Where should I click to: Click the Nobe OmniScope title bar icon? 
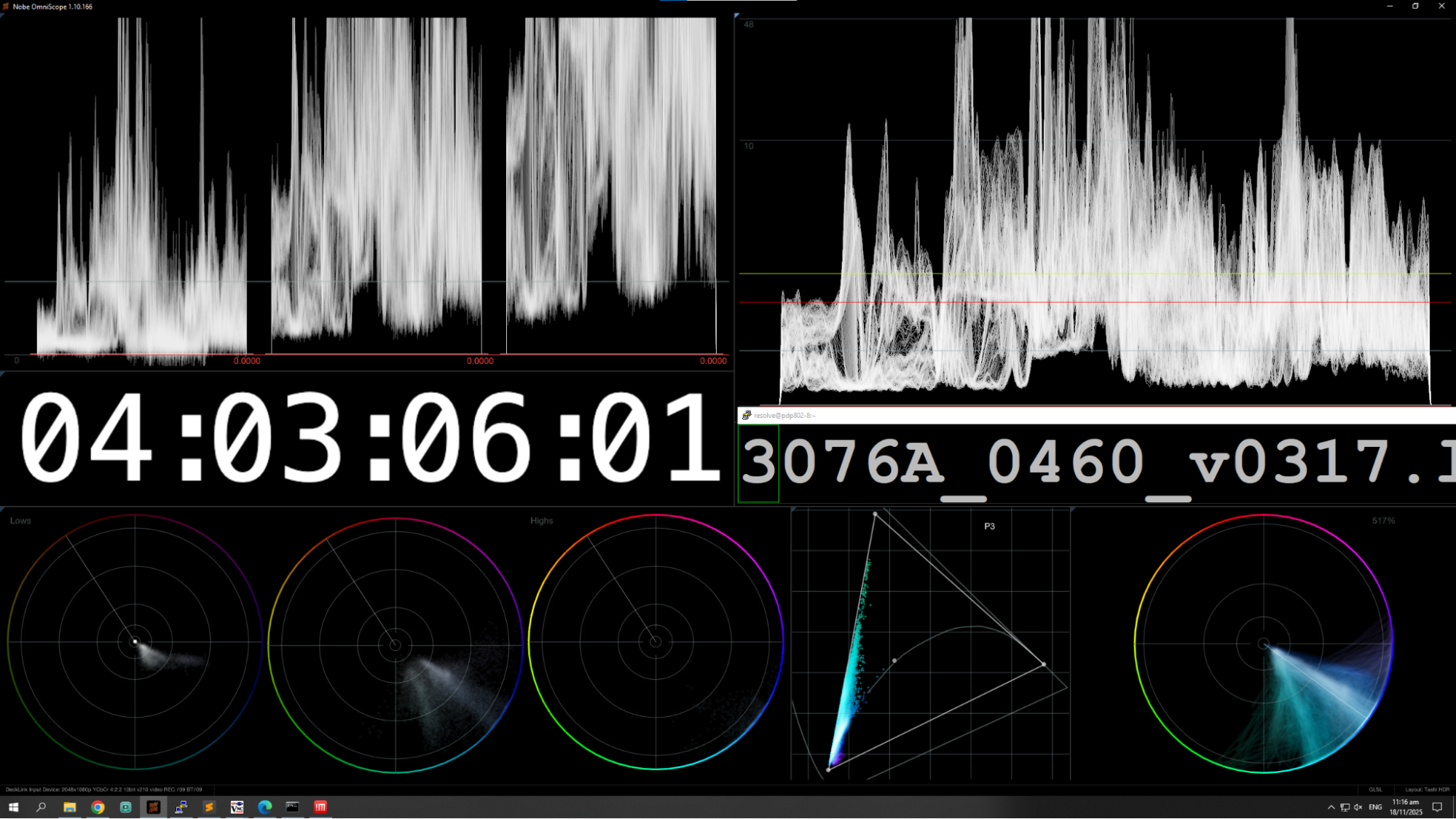pos(6,6)
